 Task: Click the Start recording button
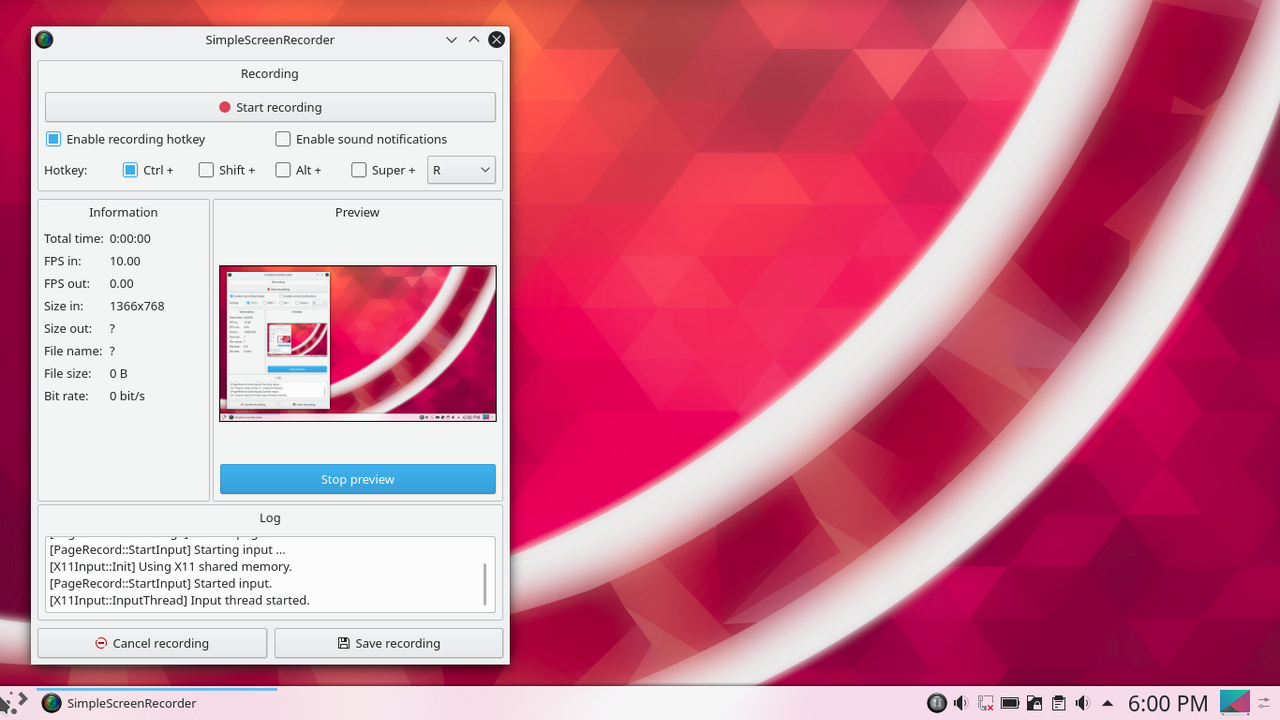pyautogui.click(x=270, y=107)
